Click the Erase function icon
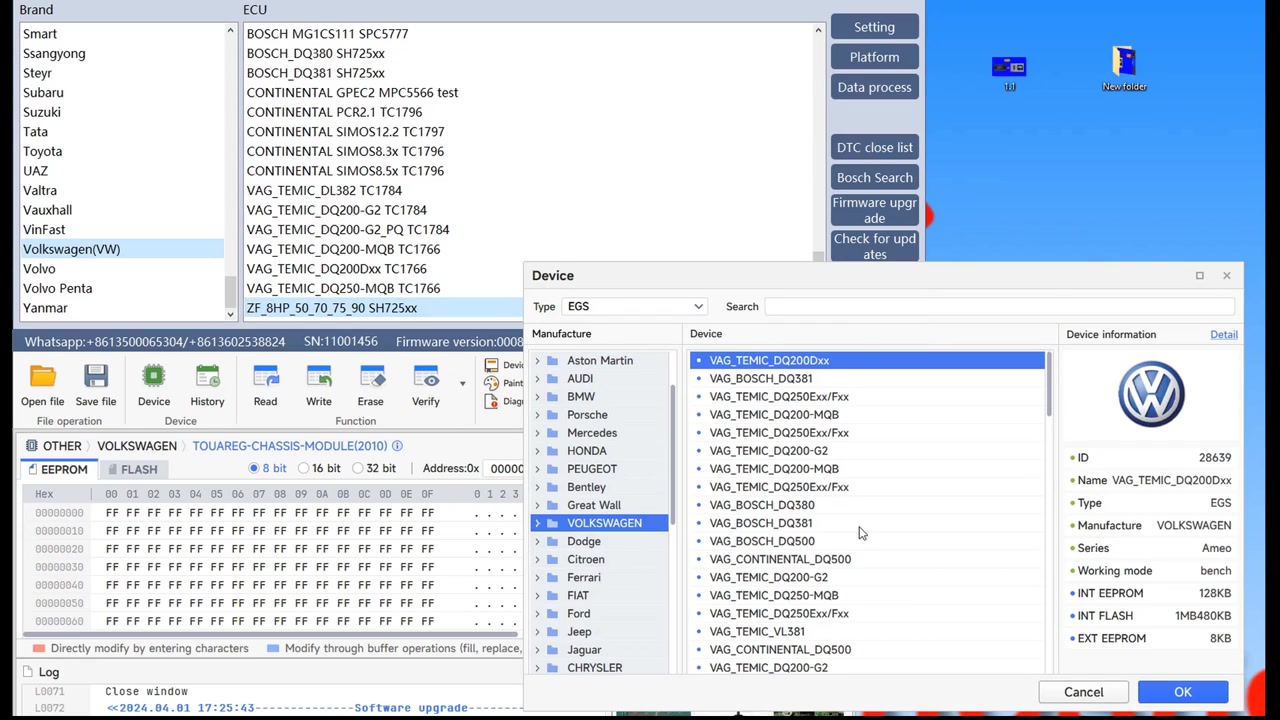The image size is (1280, 720). pyautogui.click(x=371, y=377)
